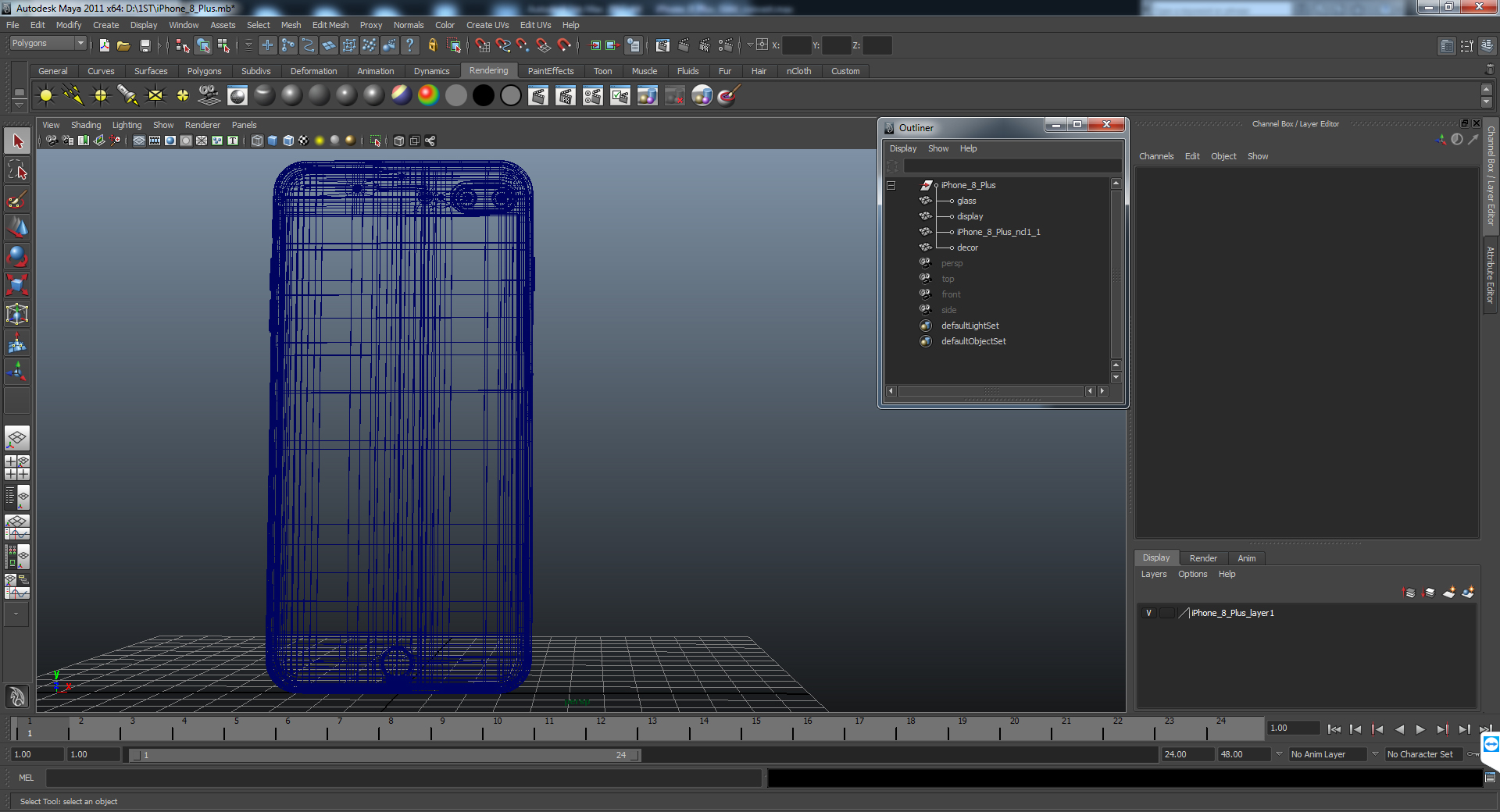Click the four-view layout icon
The height and width of the screenshot is (812, 1500).
[x=17, y=467]
